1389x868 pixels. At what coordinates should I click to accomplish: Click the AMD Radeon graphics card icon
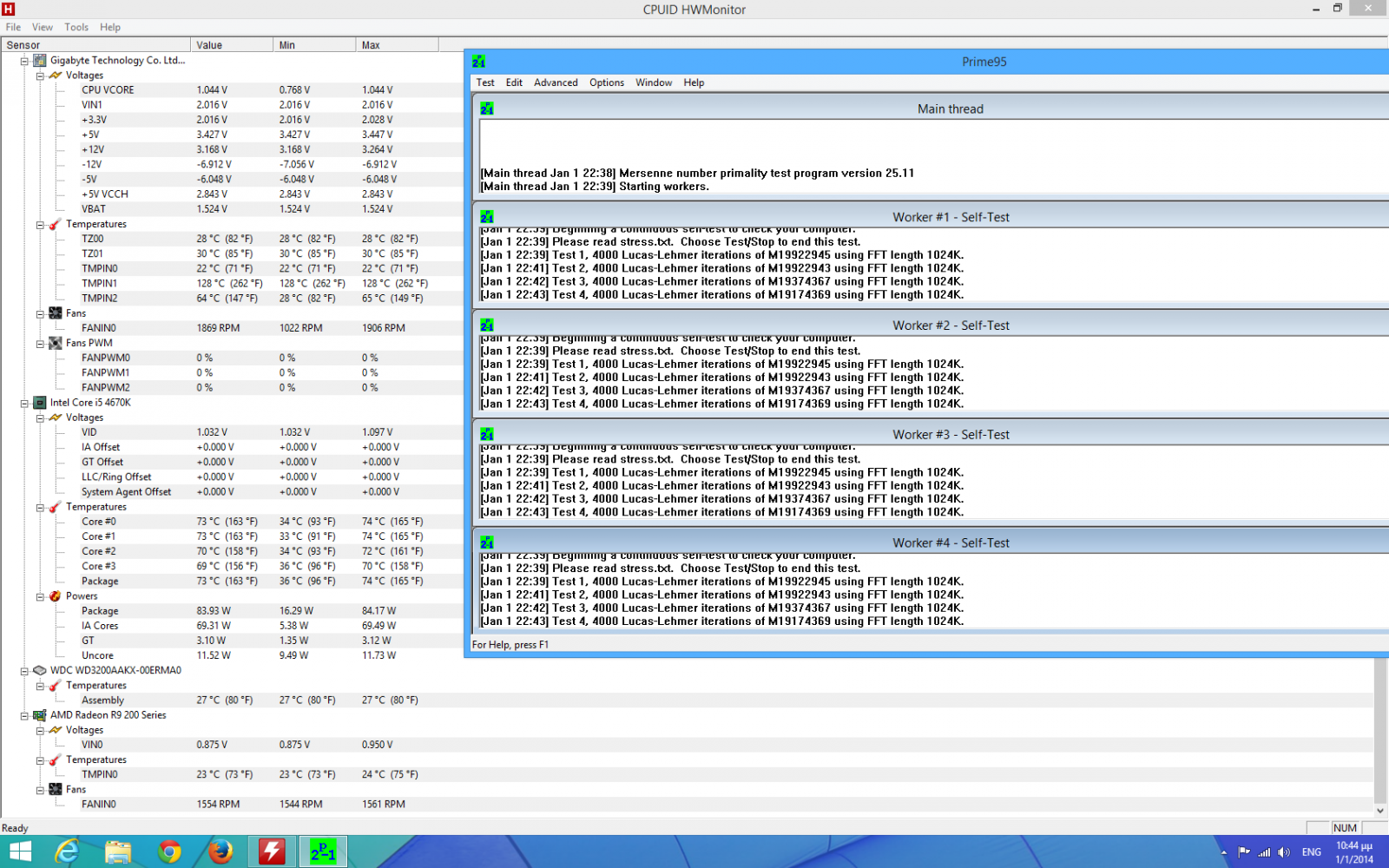pos(39,715)
